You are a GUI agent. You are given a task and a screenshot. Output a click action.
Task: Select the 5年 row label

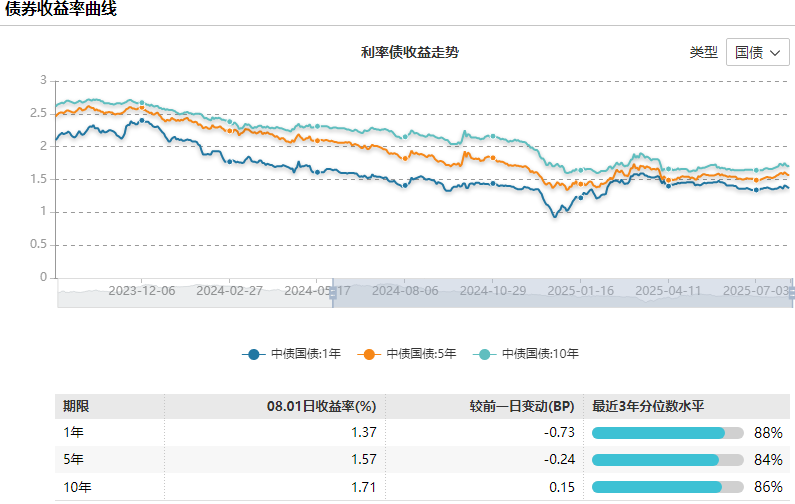tap(74, 459)
